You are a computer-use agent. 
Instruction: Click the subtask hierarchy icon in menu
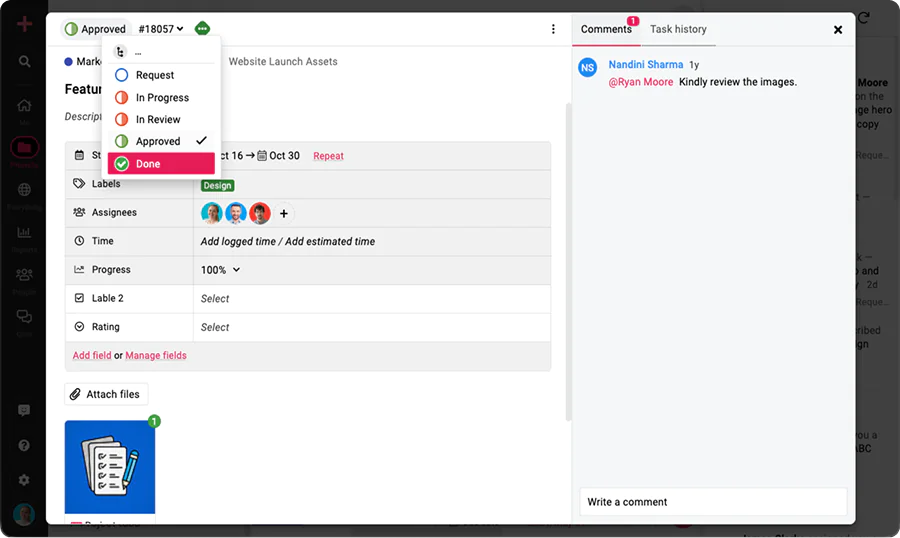[x=120, y=52]
